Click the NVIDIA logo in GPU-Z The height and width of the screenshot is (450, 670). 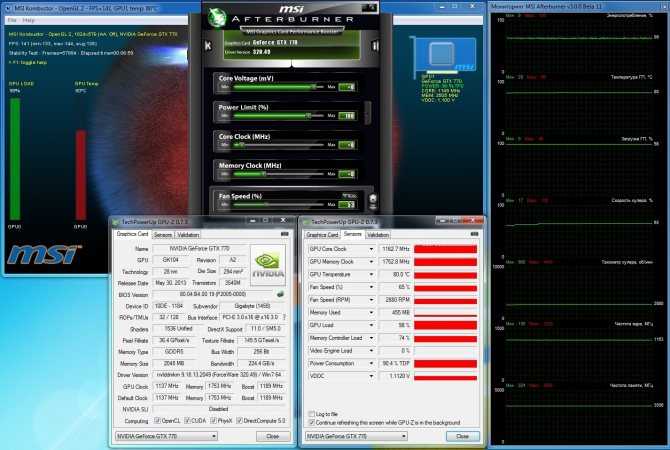268,265
